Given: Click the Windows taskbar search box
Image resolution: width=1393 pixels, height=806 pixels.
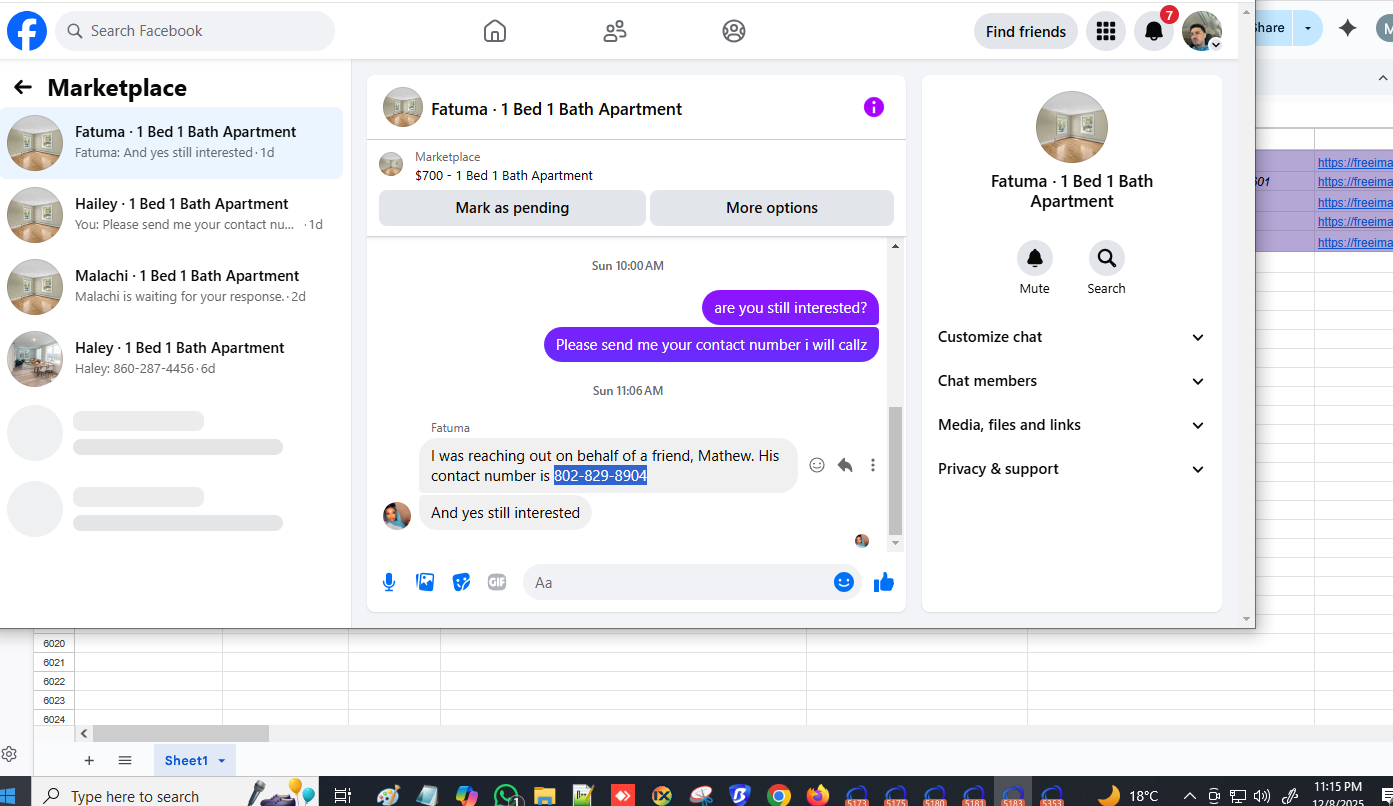Looking at the screenshot, I should [140, 796].
